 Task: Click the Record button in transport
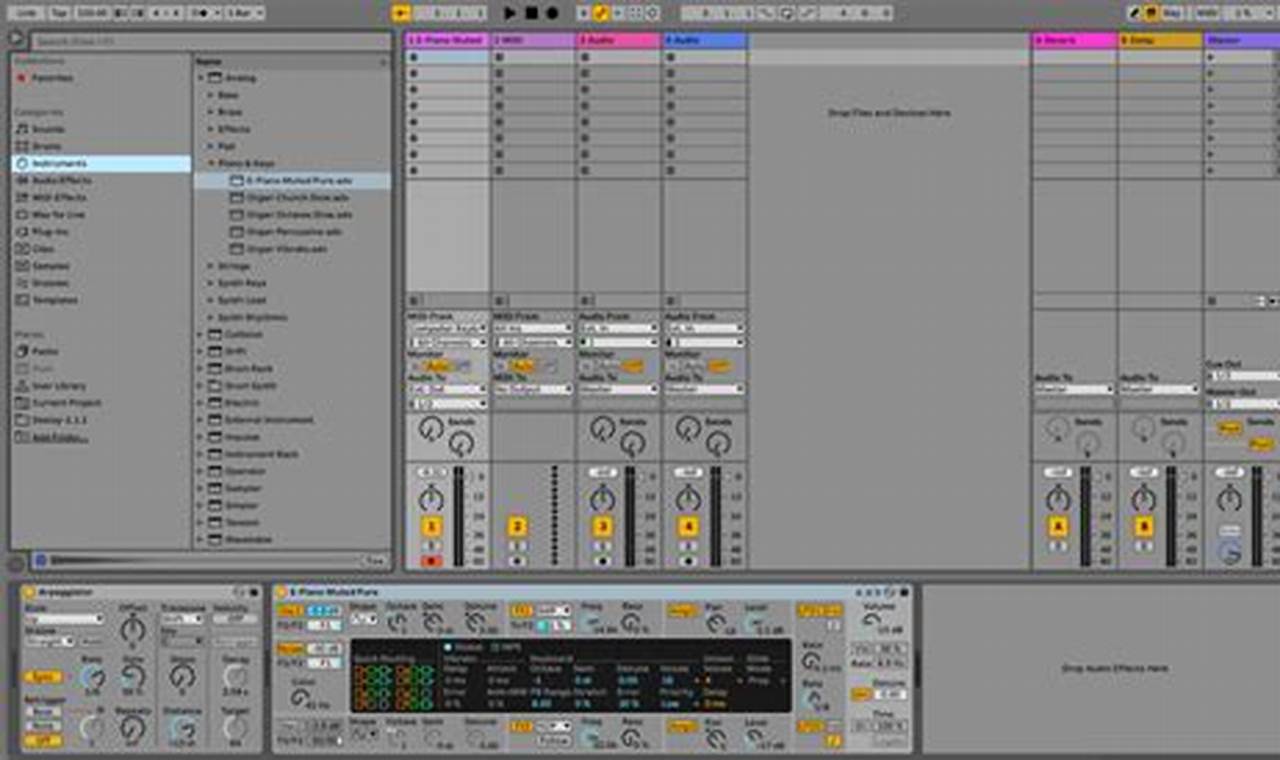[552, 13]
